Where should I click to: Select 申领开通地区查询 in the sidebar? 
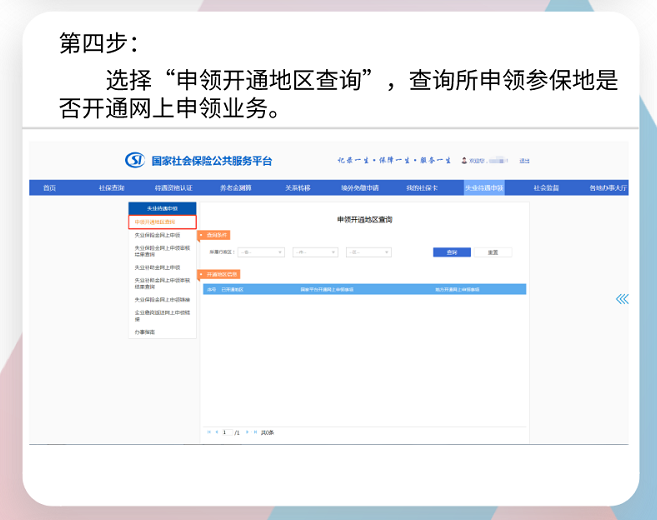pos(161,222)
